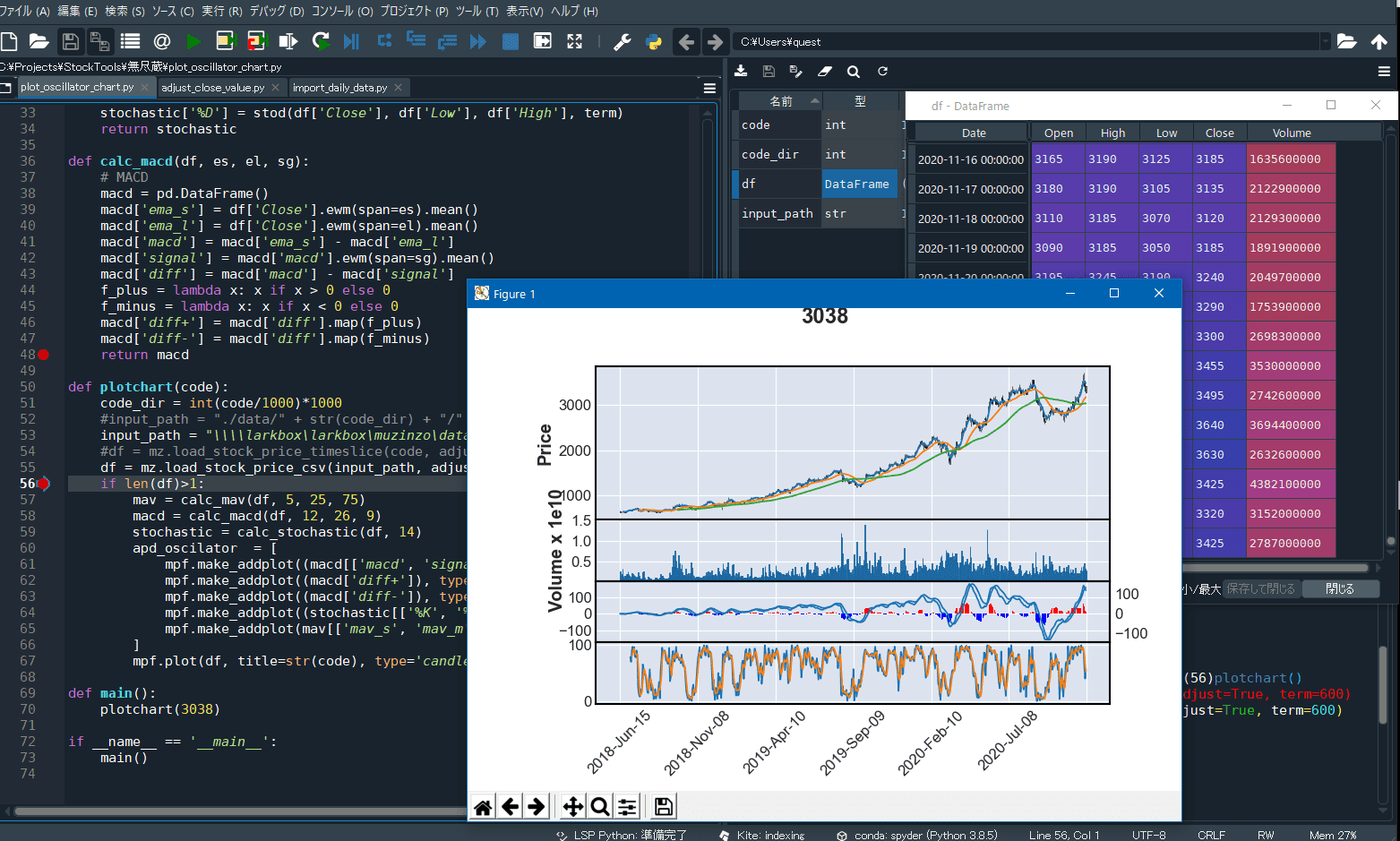
Task: Search variables magnifier icon
Action: pos(854,71)
